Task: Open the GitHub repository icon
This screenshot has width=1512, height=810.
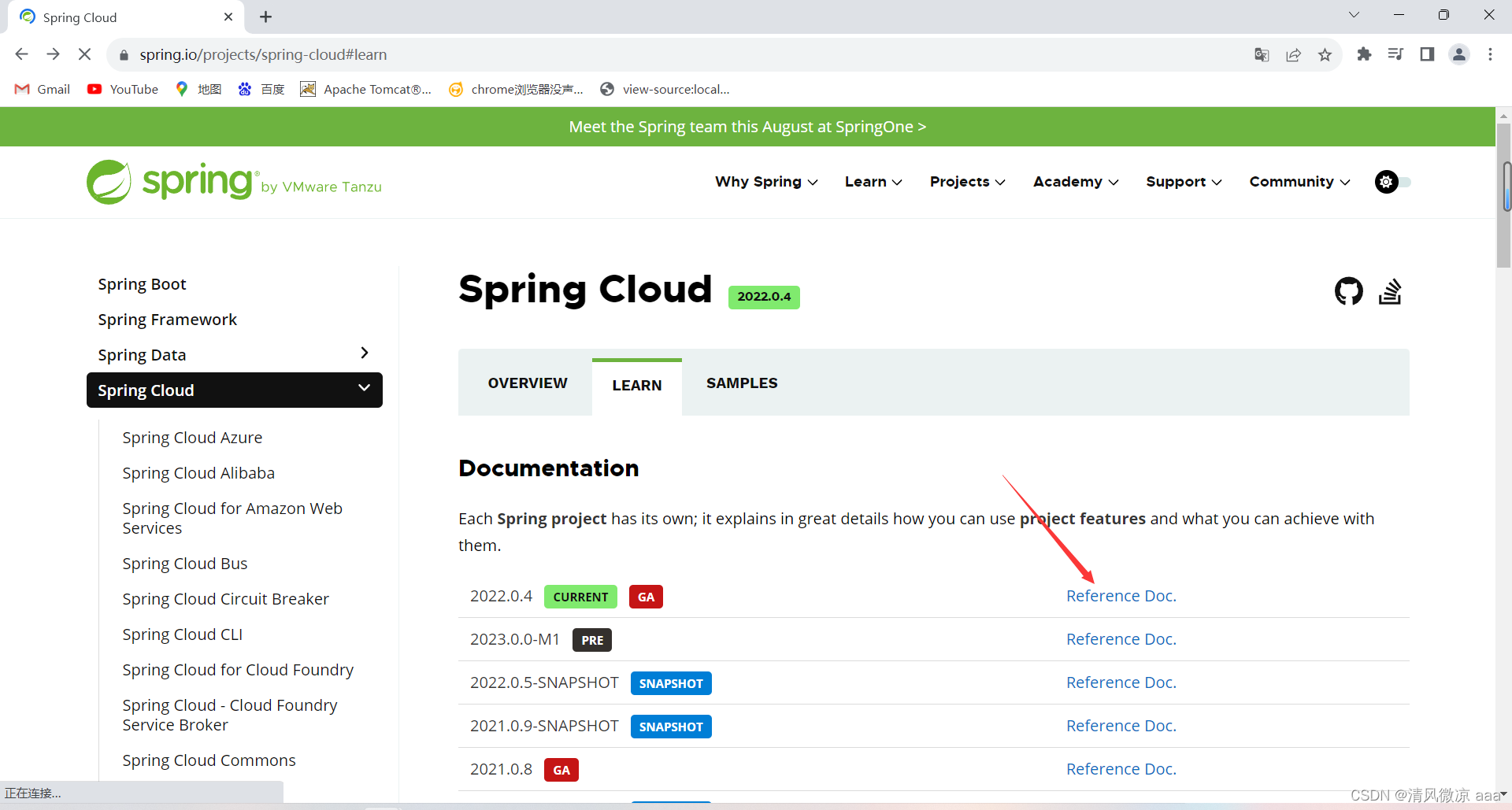Action: (x=1348, y=291)
